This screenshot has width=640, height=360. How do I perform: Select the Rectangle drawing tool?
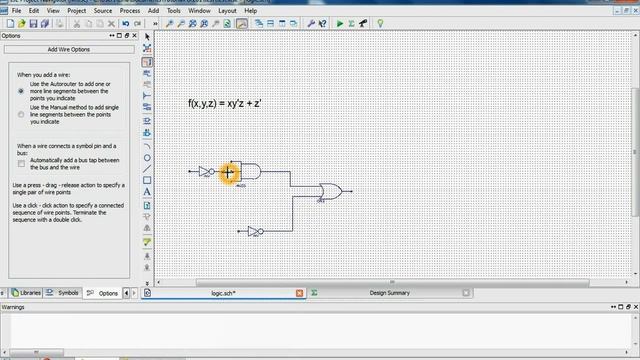(x=147, y=180)
